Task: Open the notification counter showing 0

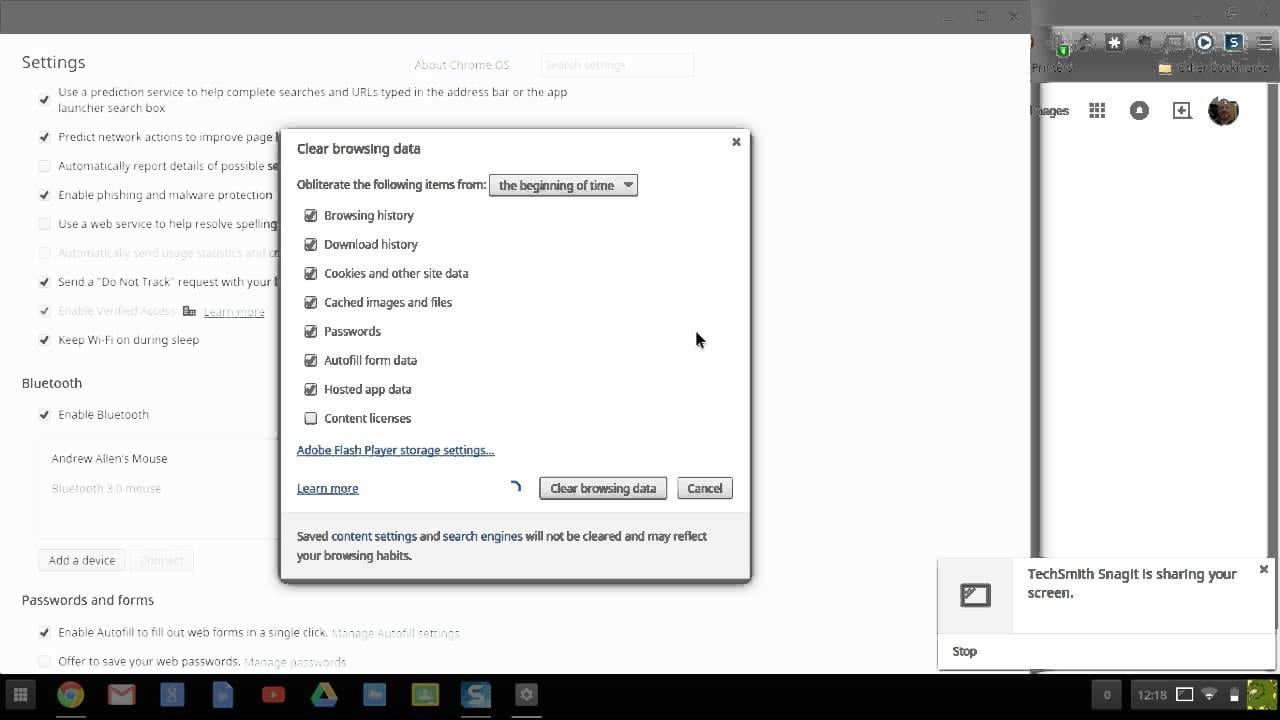Action: click(1106, 695)
